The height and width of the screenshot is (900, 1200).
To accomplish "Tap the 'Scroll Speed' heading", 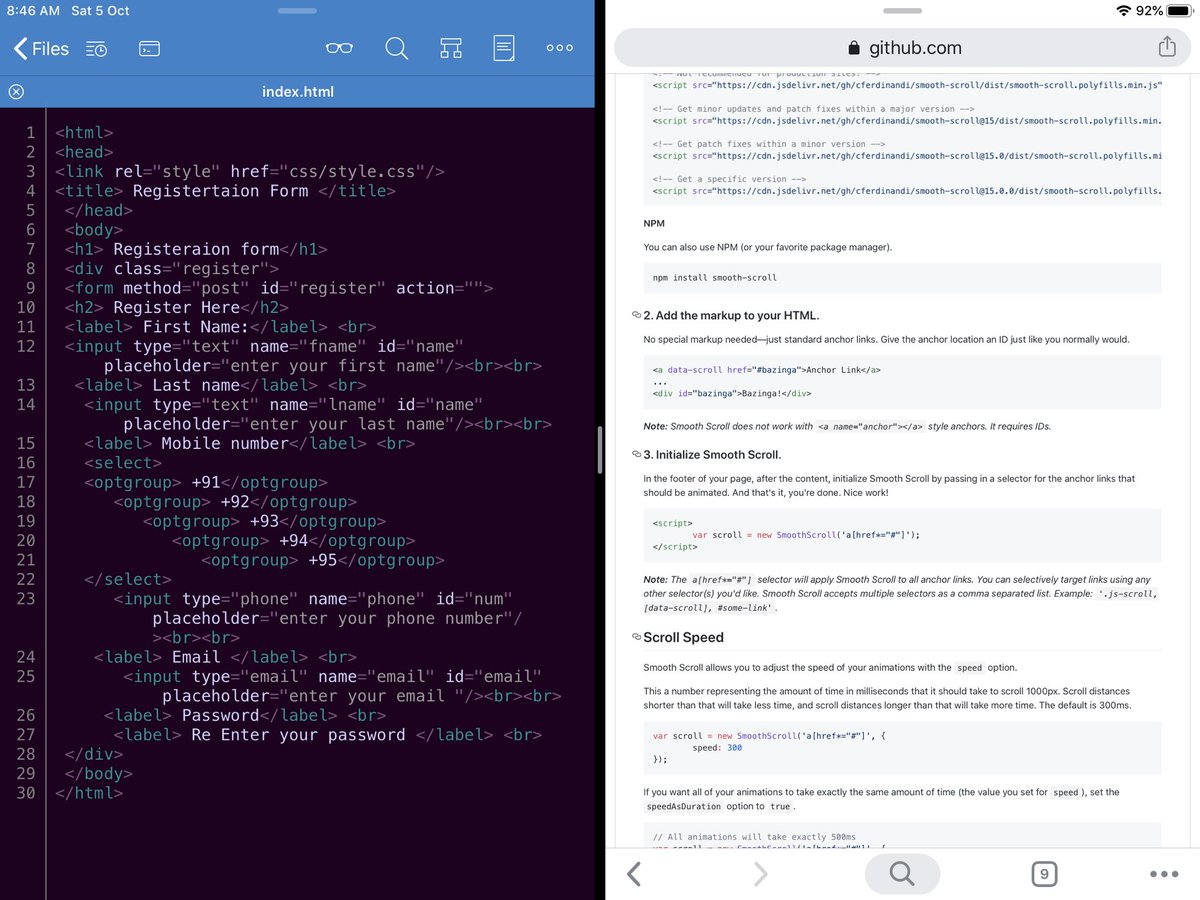I will [683, 637].
